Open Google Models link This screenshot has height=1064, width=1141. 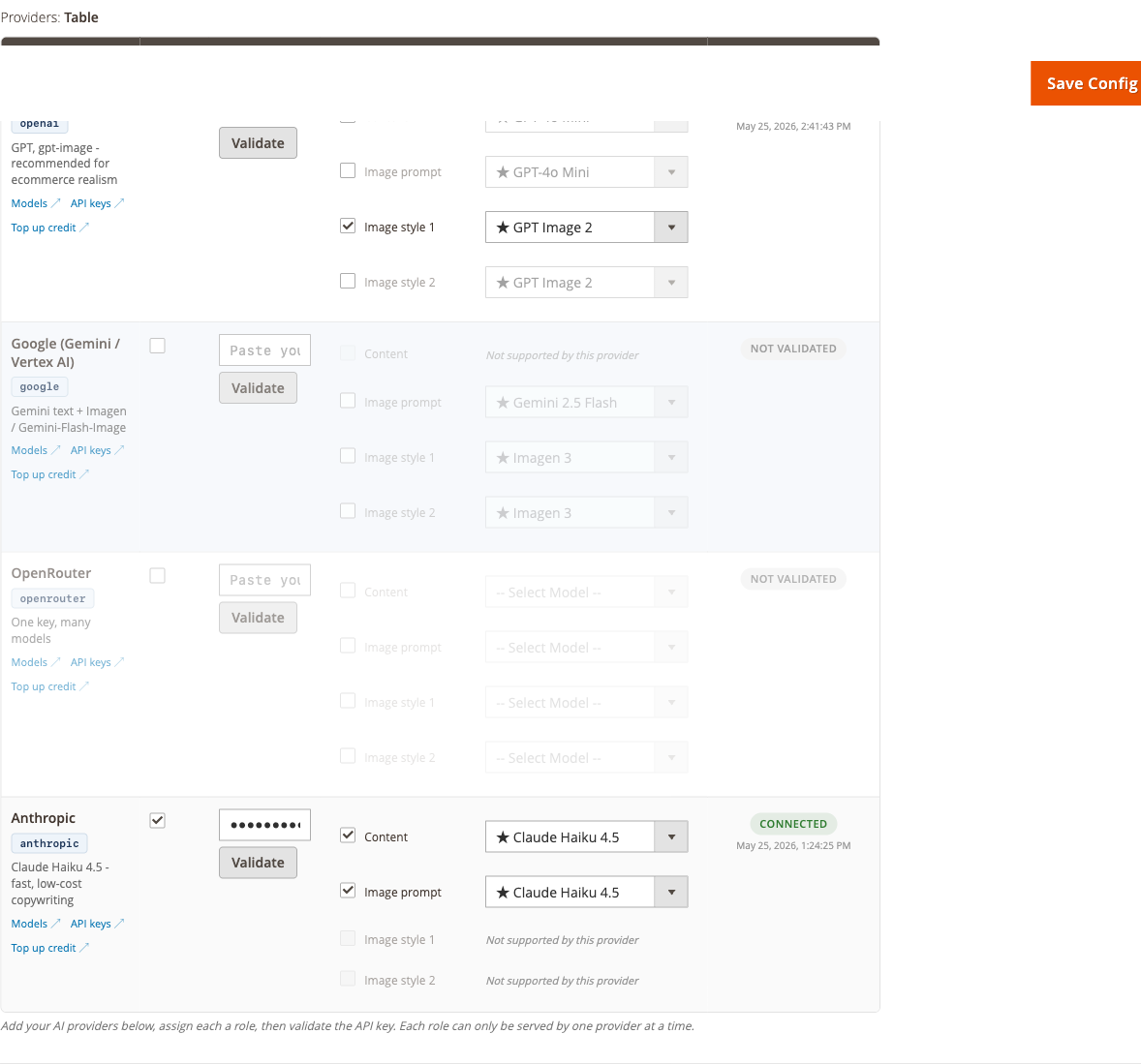(36, 450)
